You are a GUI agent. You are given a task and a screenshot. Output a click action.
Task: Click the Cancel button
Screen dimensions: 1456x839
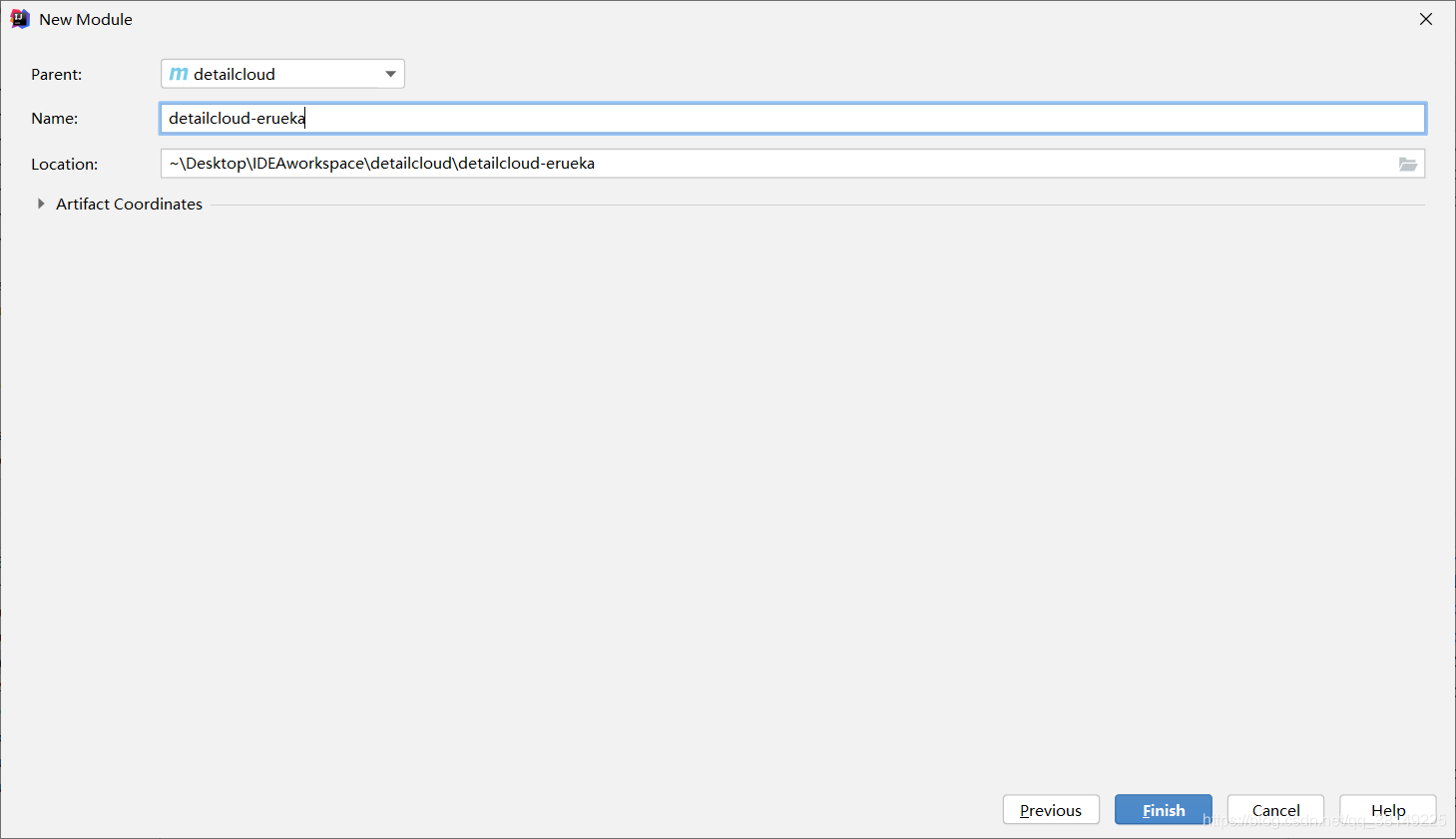(x=1275, y=810)
